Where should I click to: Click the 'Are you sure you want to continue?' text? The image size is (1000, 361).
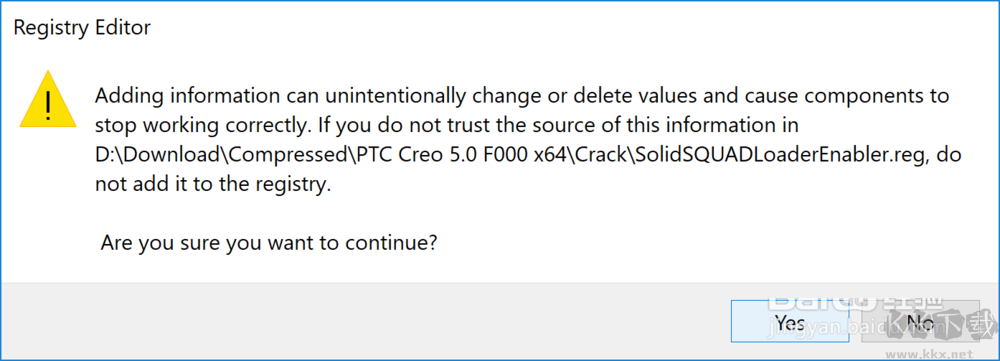tap(268, 243)
